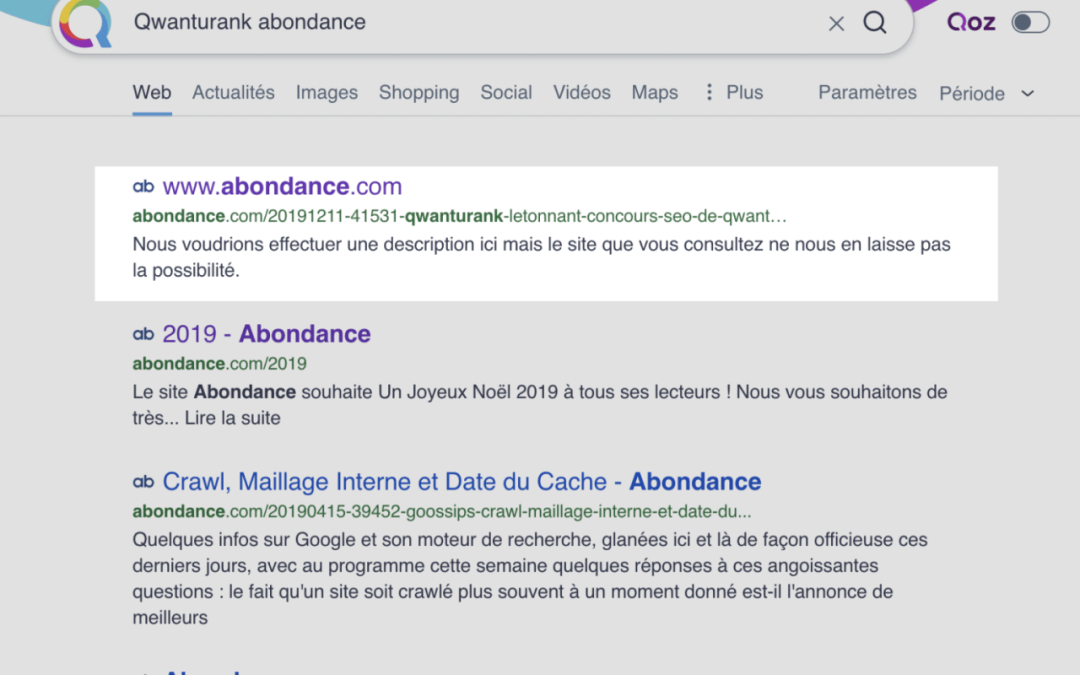
Task: Select the Maps tab
Action: click(654, 92)
